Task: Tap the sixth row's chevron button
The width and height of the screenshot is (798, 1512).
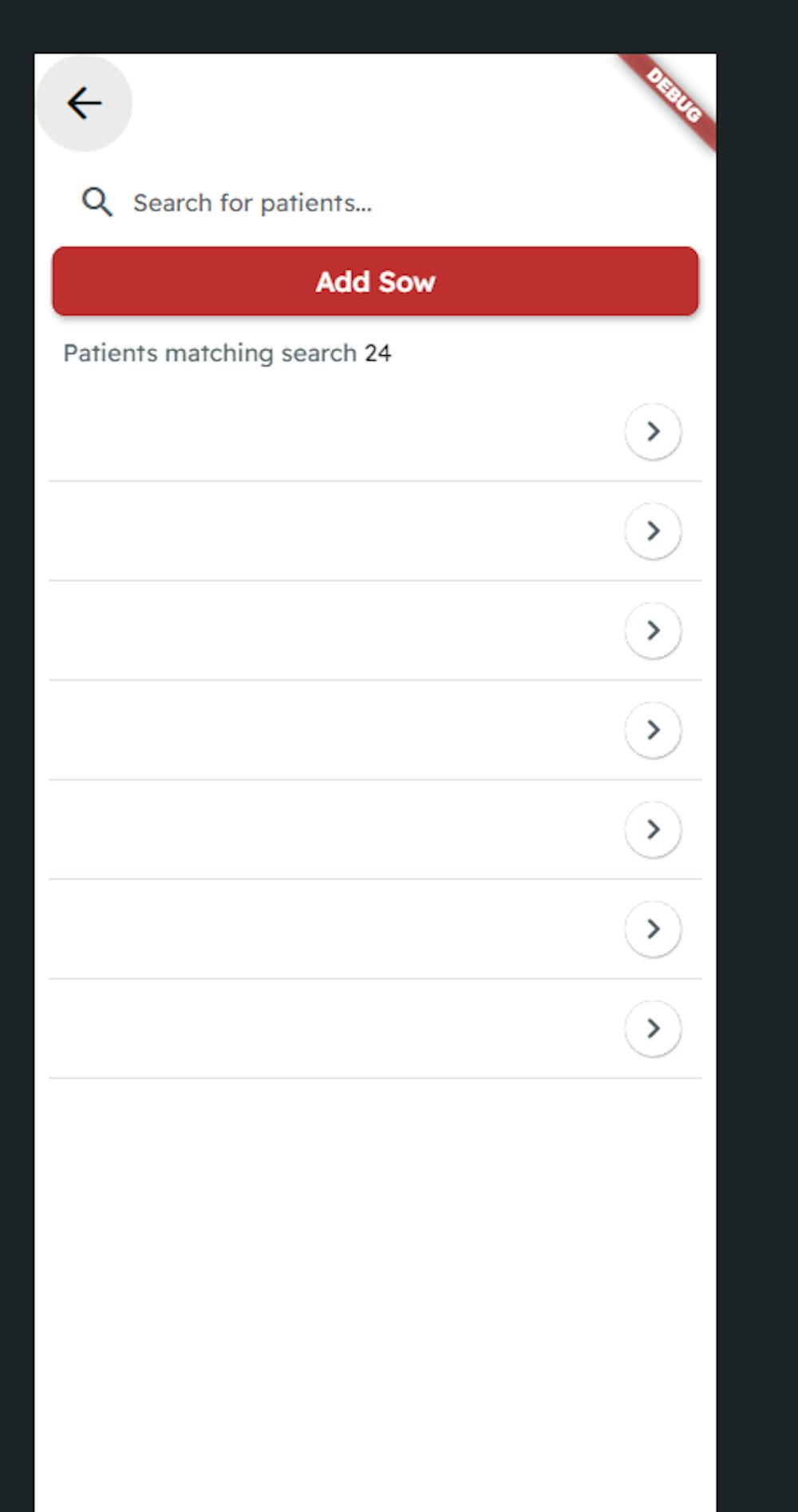Action: (x=653, y=929)
